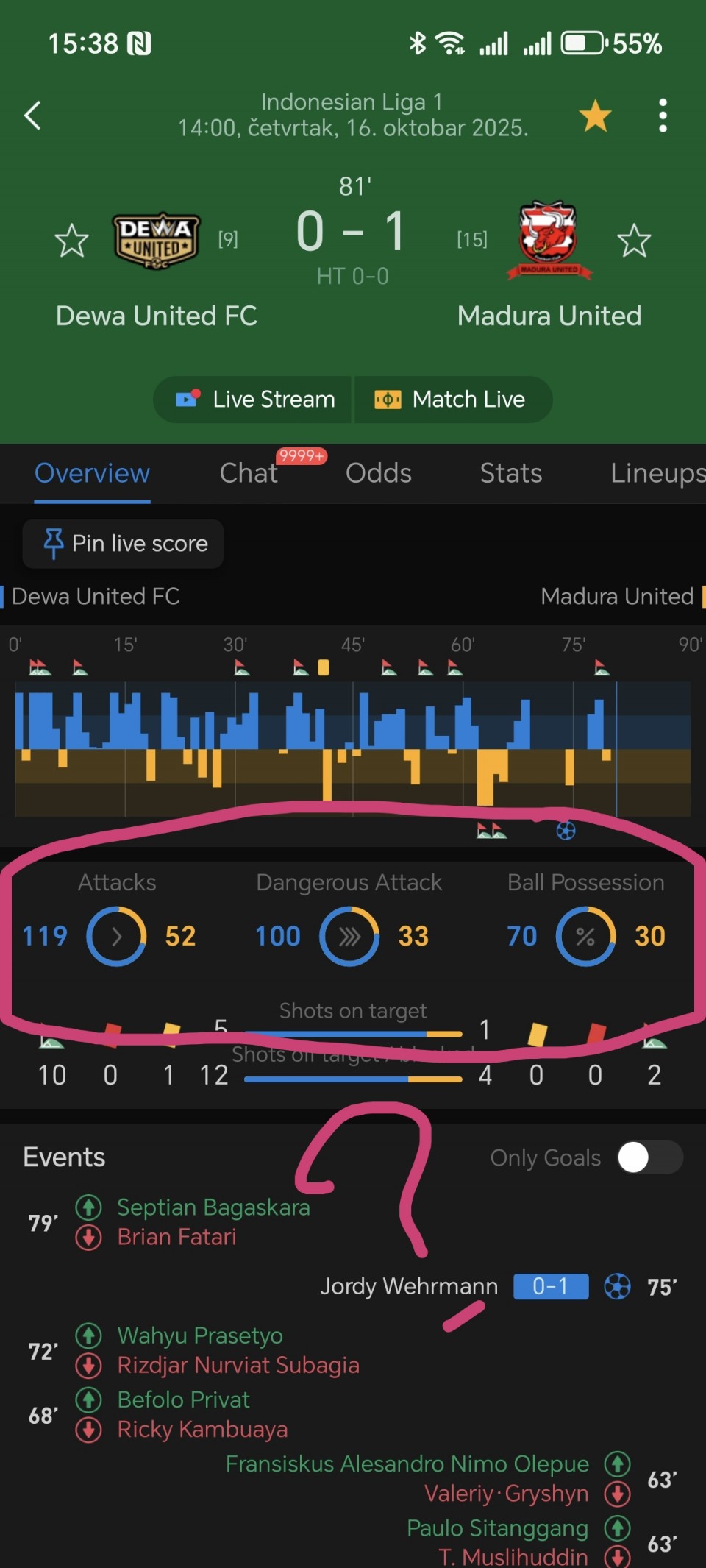Tap the Dewa United FC logo
The height and width of the screenshot is (1568, 706).
[x=156, y=241]
